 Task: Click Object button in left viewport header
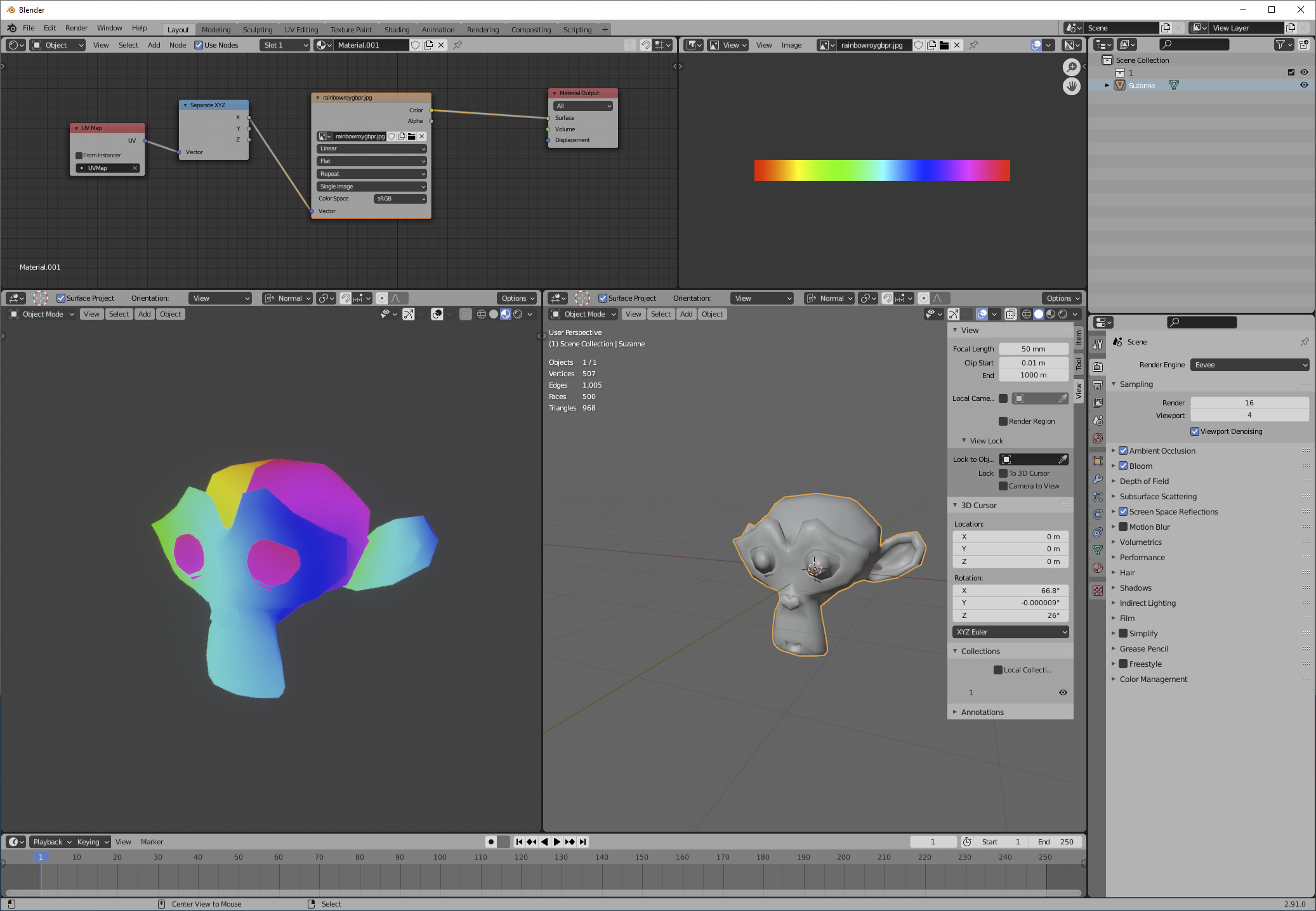[x=170, y=314]
